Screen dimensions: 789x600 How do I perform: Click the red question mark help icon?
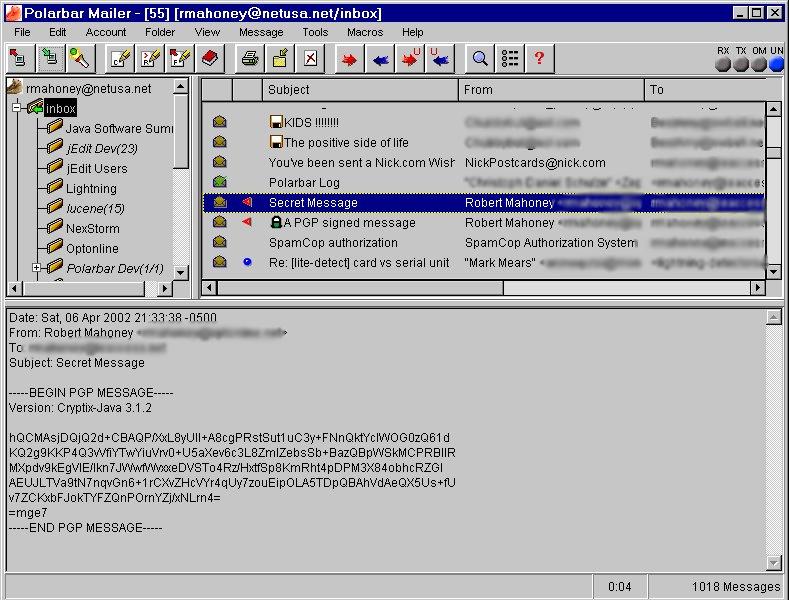tap(540, 59)
